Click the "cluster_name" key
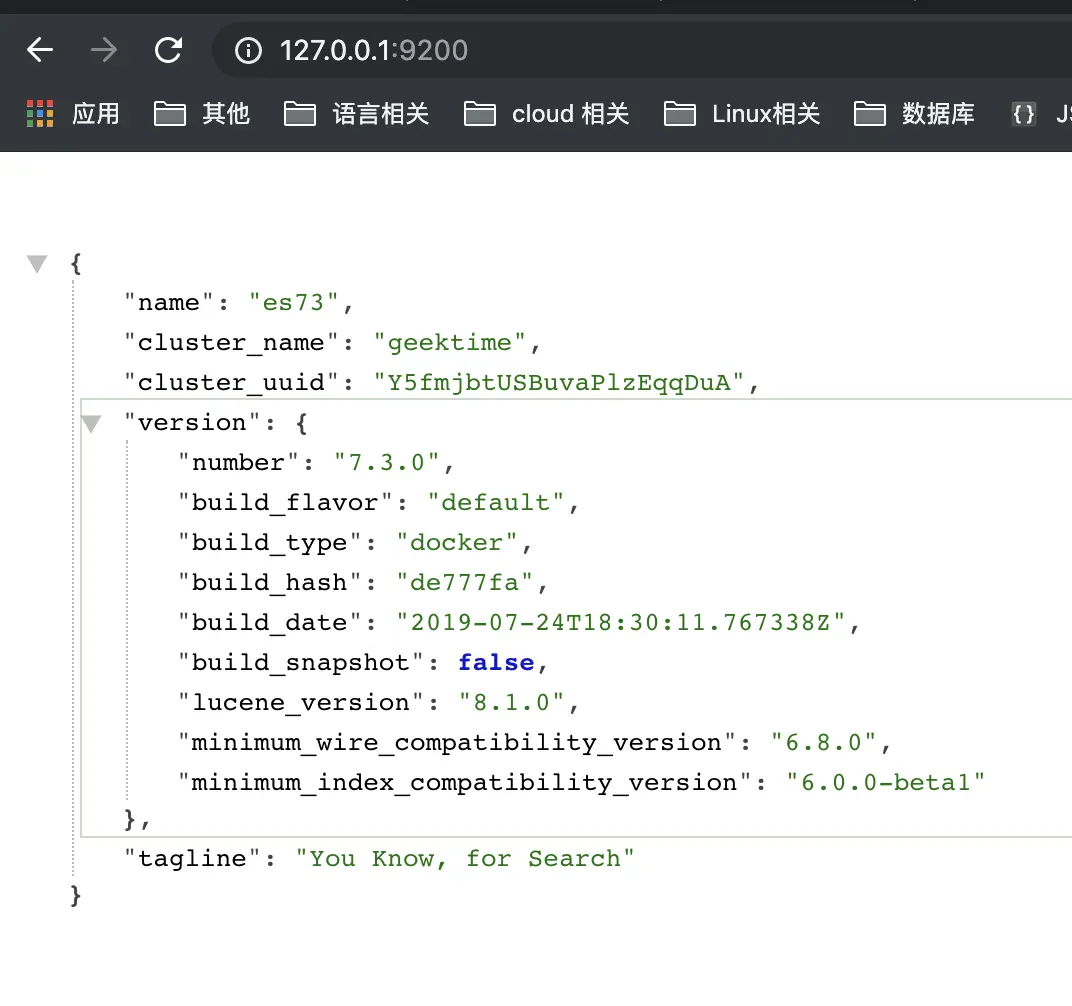1072x1006 pixels. (x=231, y=343)
